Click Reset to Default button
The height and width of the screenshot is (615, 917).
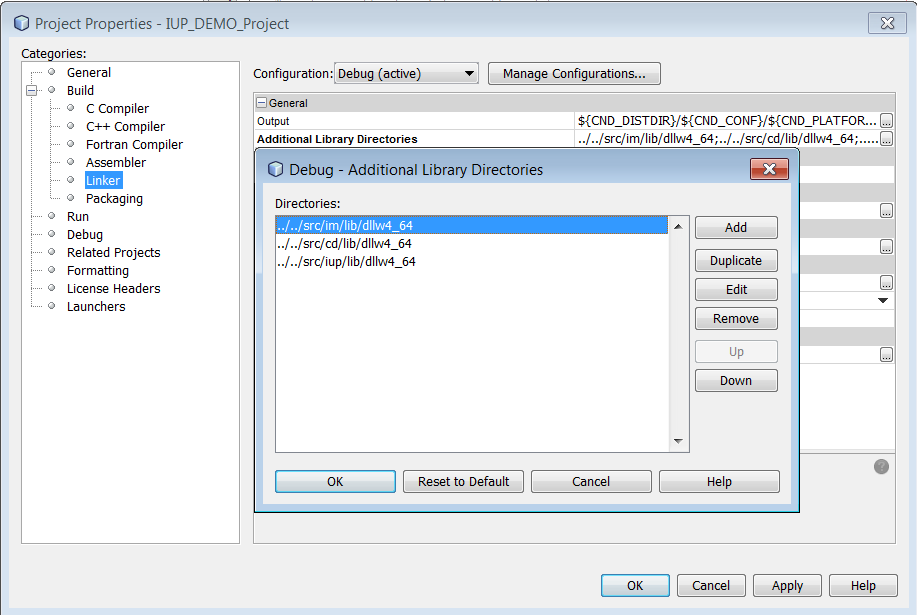(x=463, y=482)
